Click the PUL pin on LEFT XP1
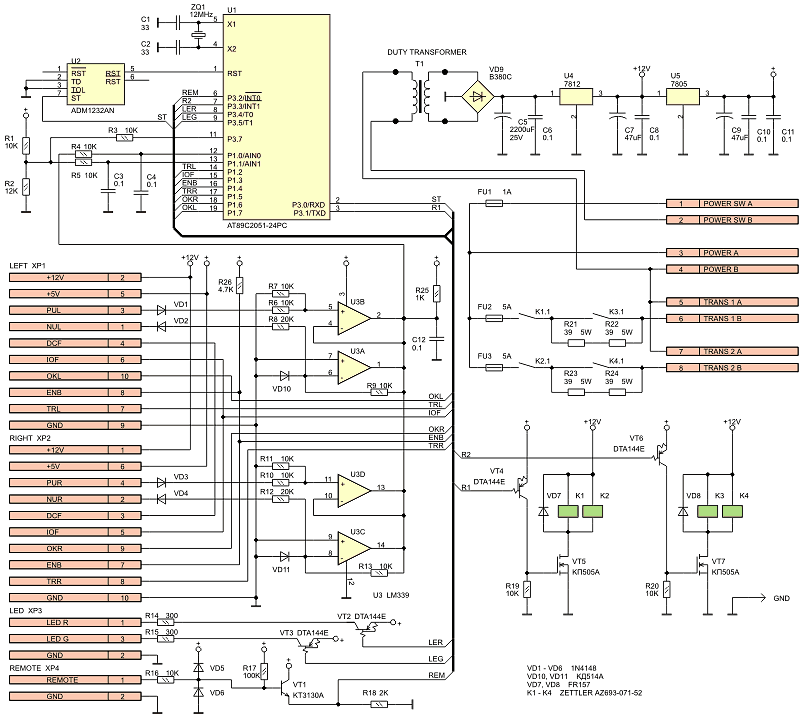 tap(69, 310)
